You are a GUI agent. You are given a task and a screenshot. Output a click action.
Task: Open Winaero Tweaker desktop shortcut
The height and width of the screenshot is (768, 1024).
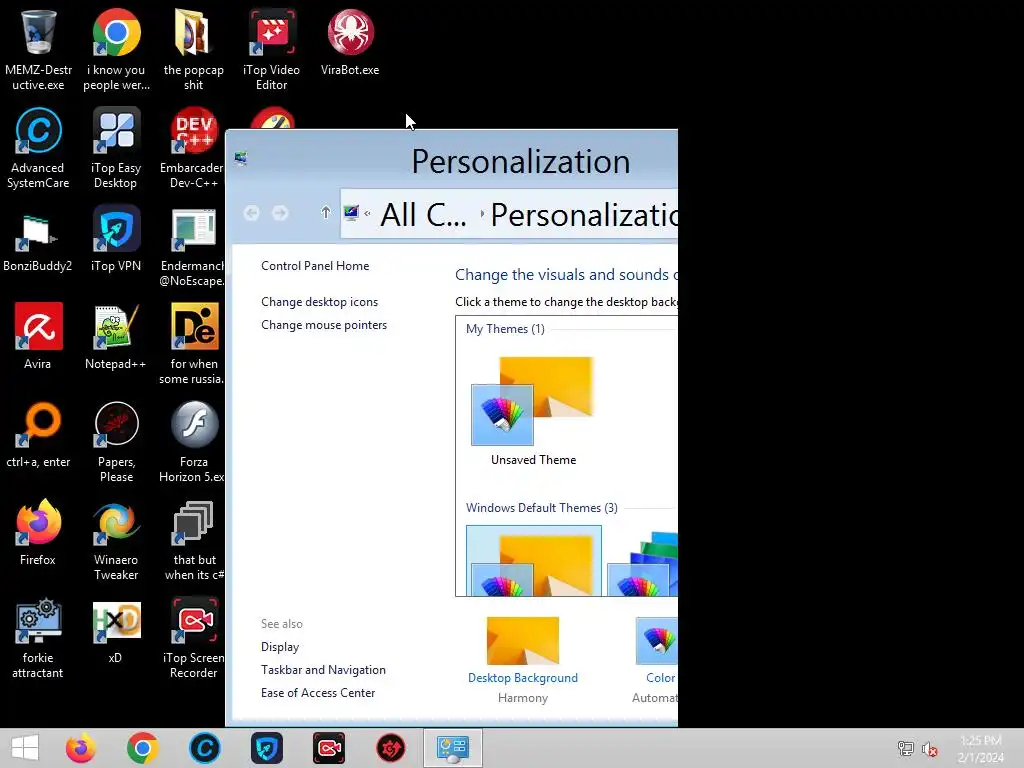(116, 540)
